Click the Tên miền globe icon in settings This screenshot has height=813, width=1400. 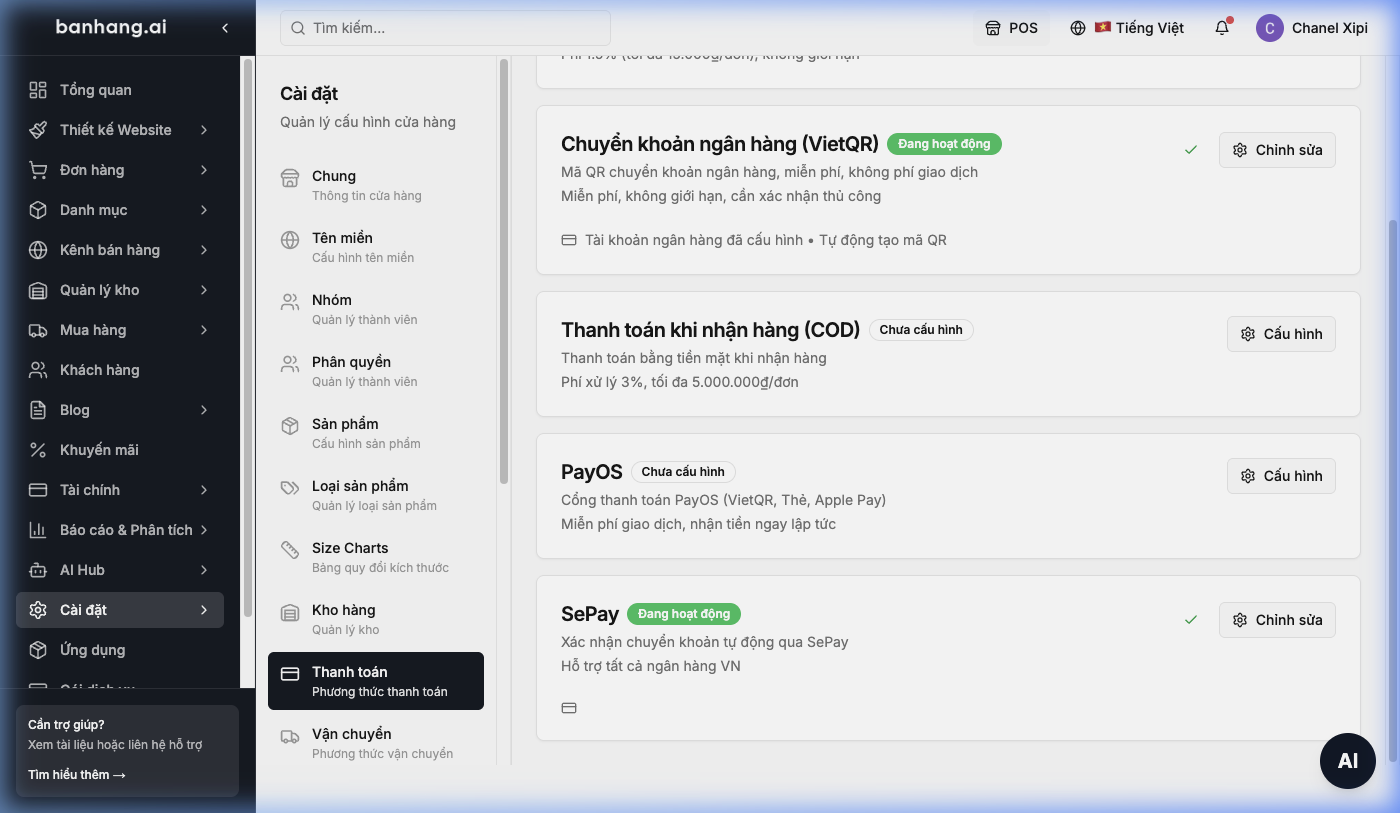290,240
